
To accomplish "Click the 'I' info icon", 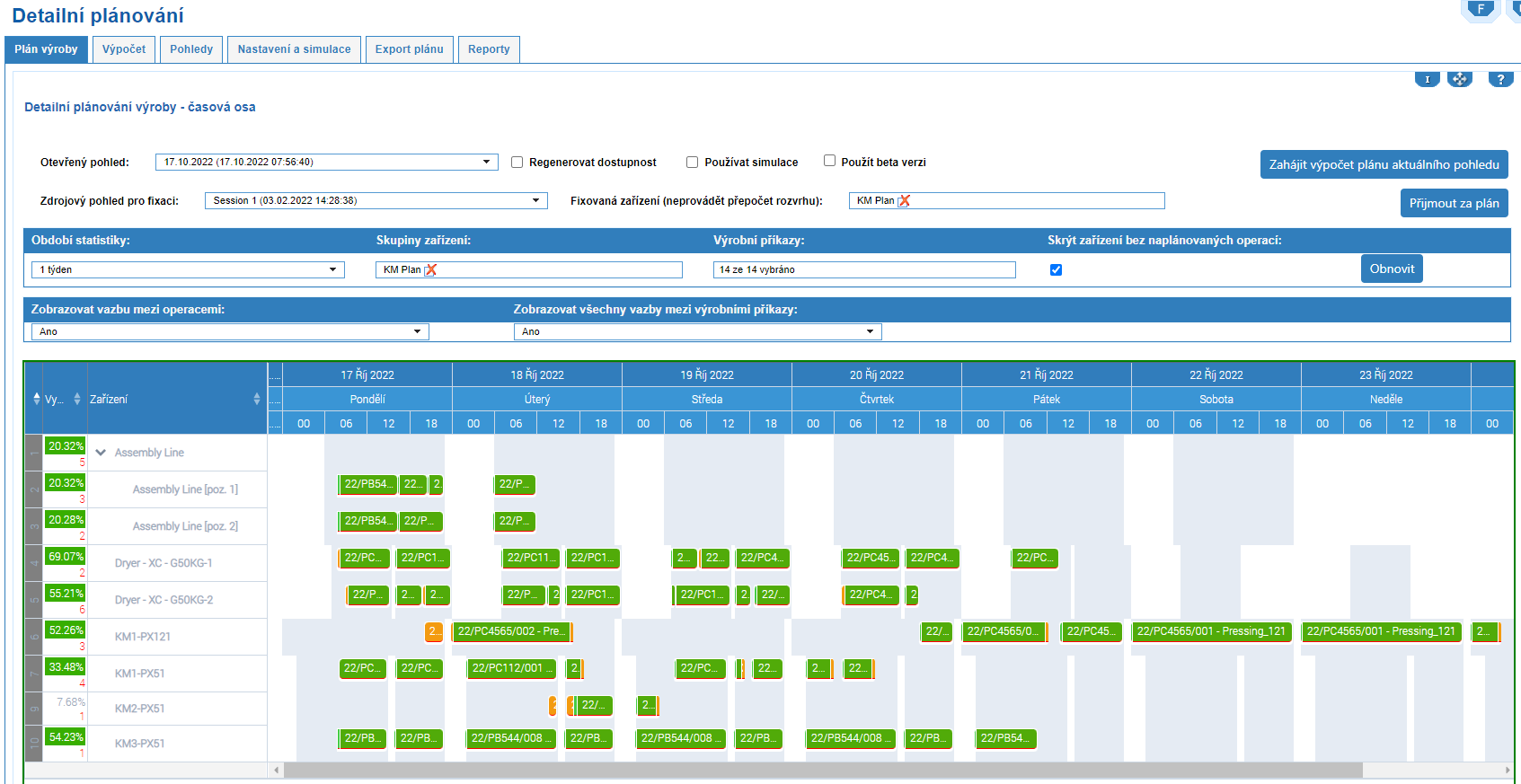I will point(1427,79).
